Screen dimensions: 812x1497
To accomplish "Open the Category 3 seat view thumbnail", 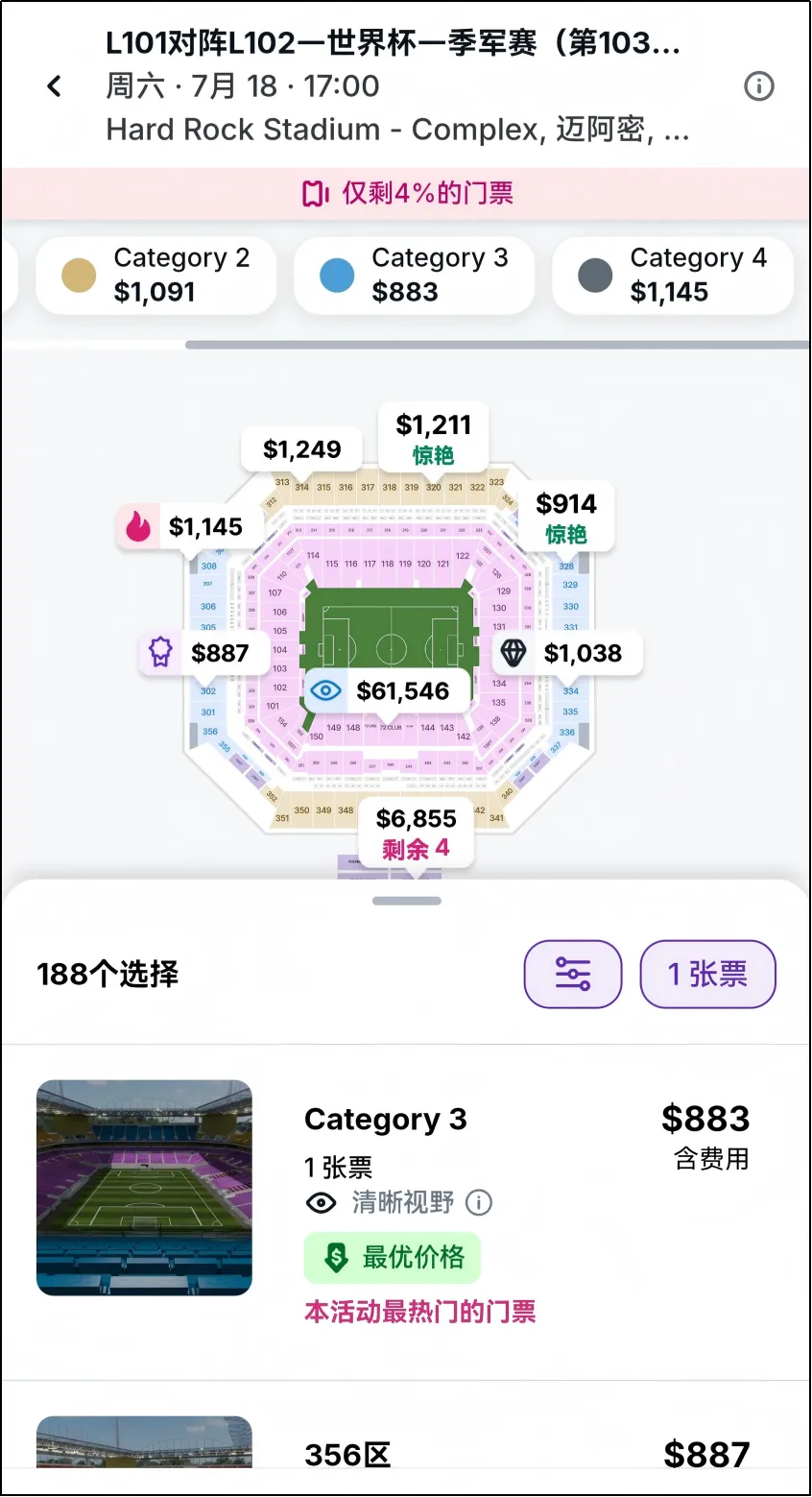I will coord(145,1188).
